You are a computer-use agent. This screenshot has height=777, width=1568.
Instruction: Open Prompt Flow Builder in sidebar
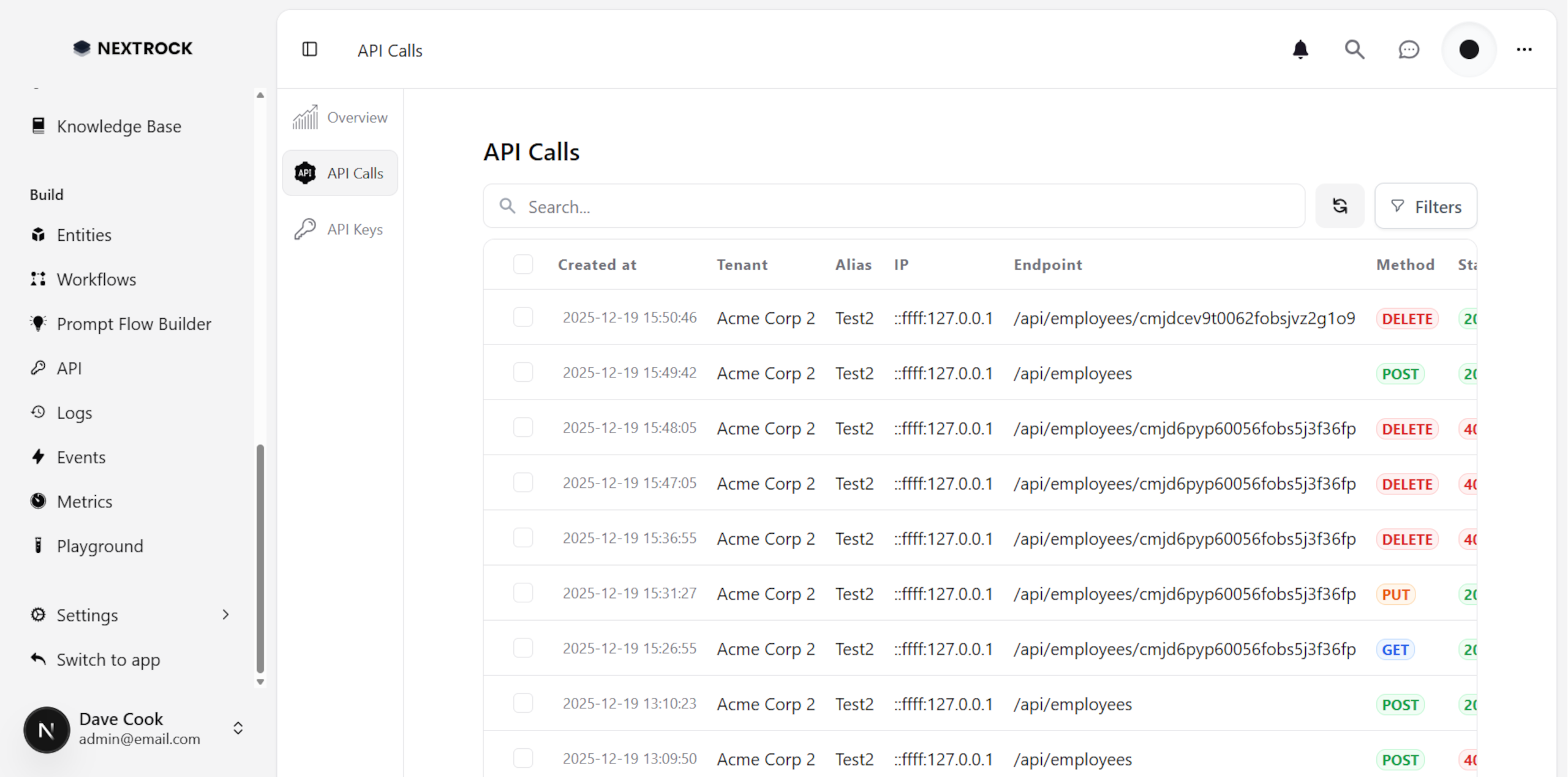click(134, 324)
